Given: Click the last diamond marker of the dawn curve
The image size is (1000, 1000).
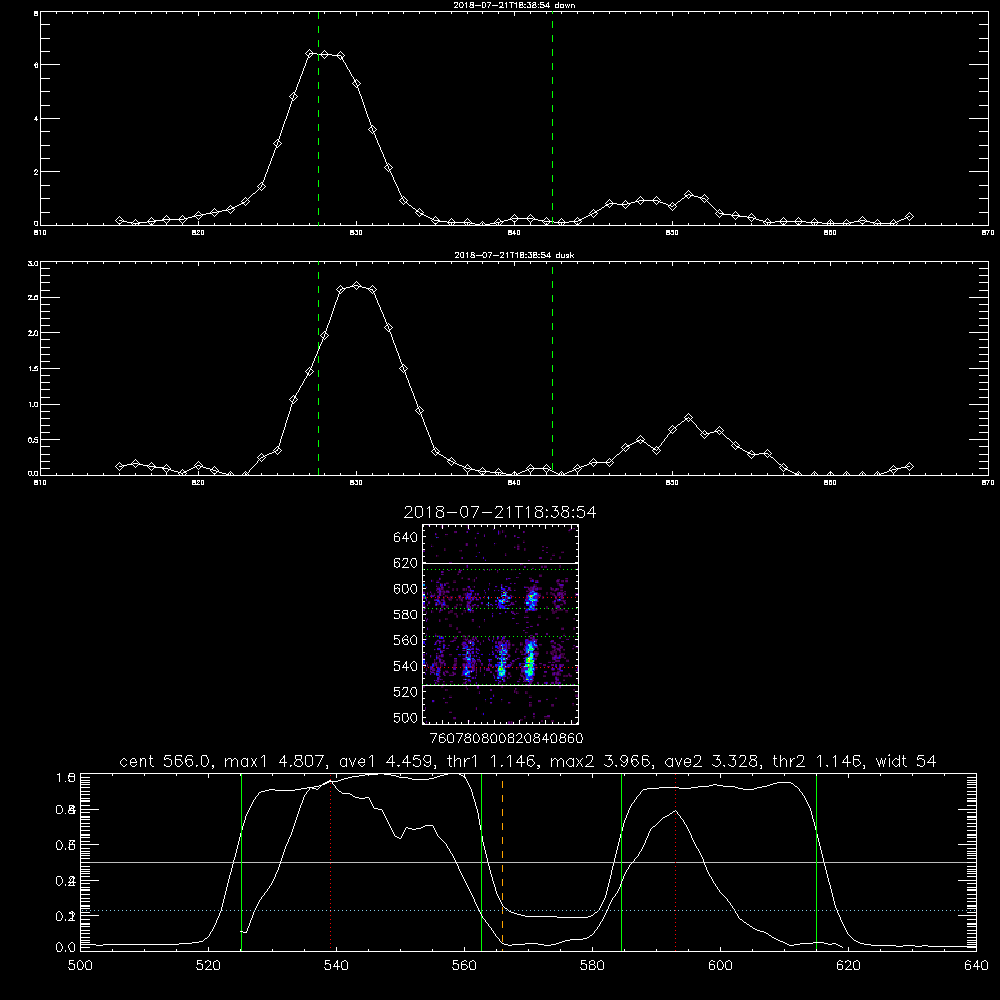Looking at the screenshot, I should (x=909, y=217).
